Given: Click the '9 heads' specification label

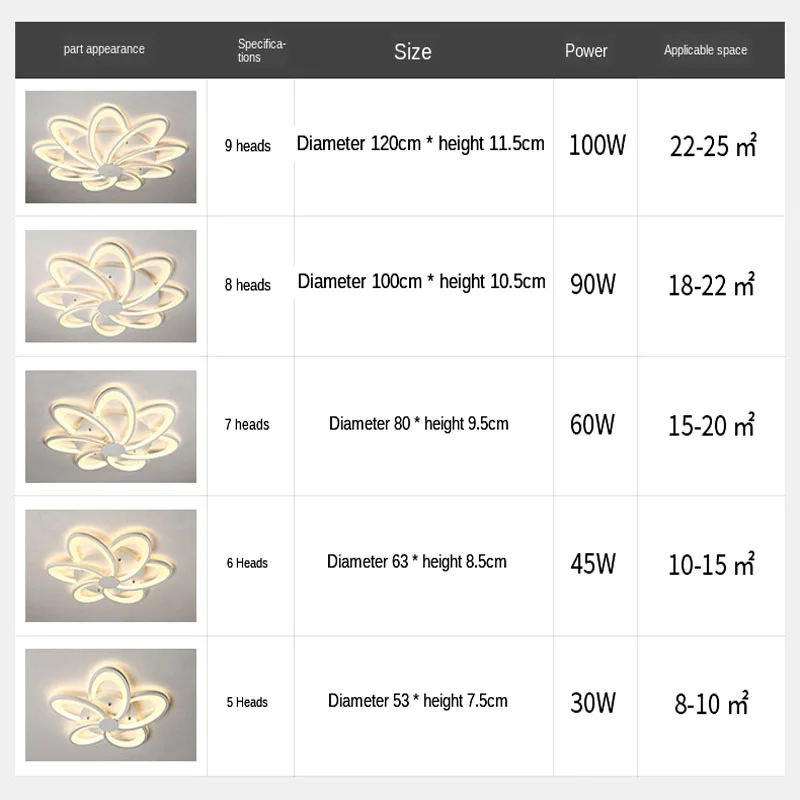Looking at the screenshot, I should [248, 146].
